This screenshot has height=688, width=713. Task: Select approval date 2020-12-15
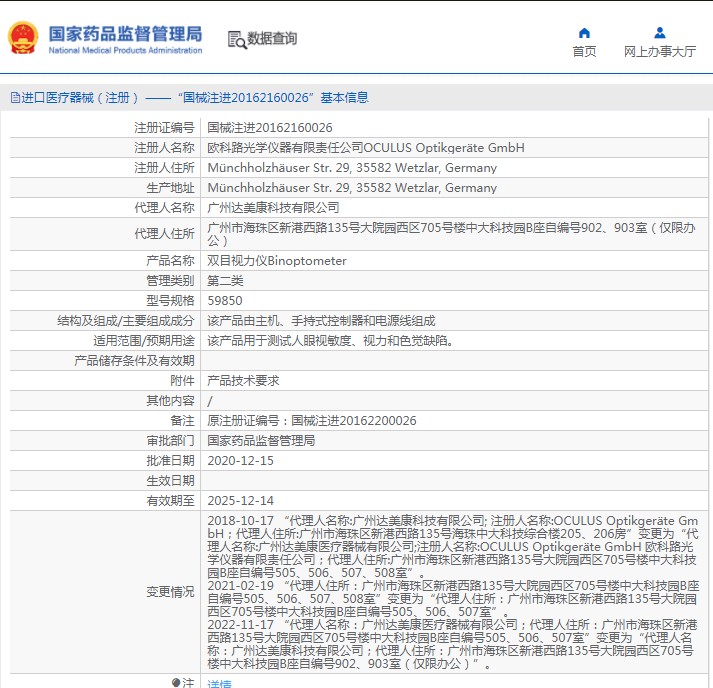point(241,461)
